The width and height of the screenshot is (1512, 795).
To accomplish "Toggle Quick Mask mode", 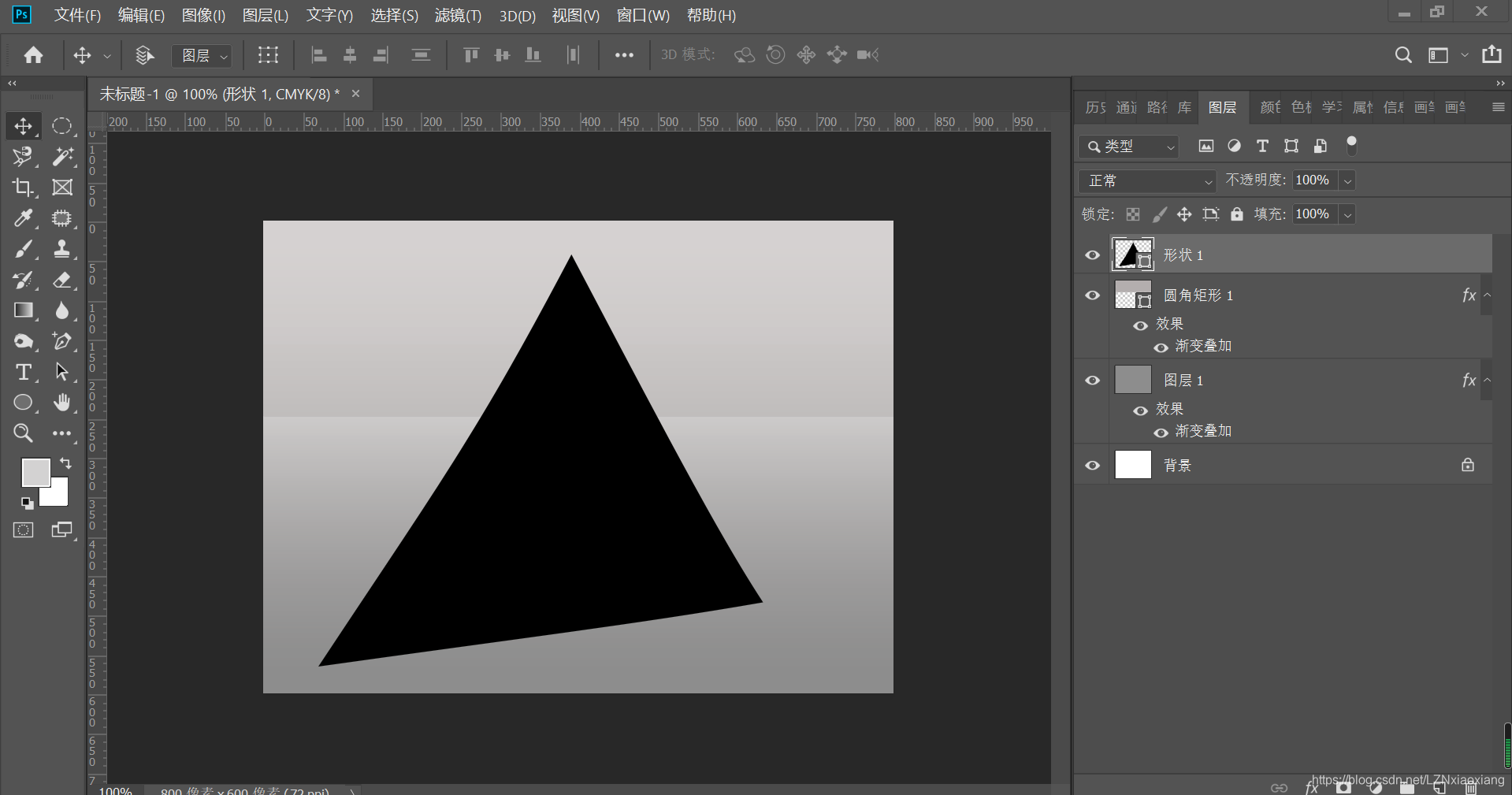I will tap(24, 530).
